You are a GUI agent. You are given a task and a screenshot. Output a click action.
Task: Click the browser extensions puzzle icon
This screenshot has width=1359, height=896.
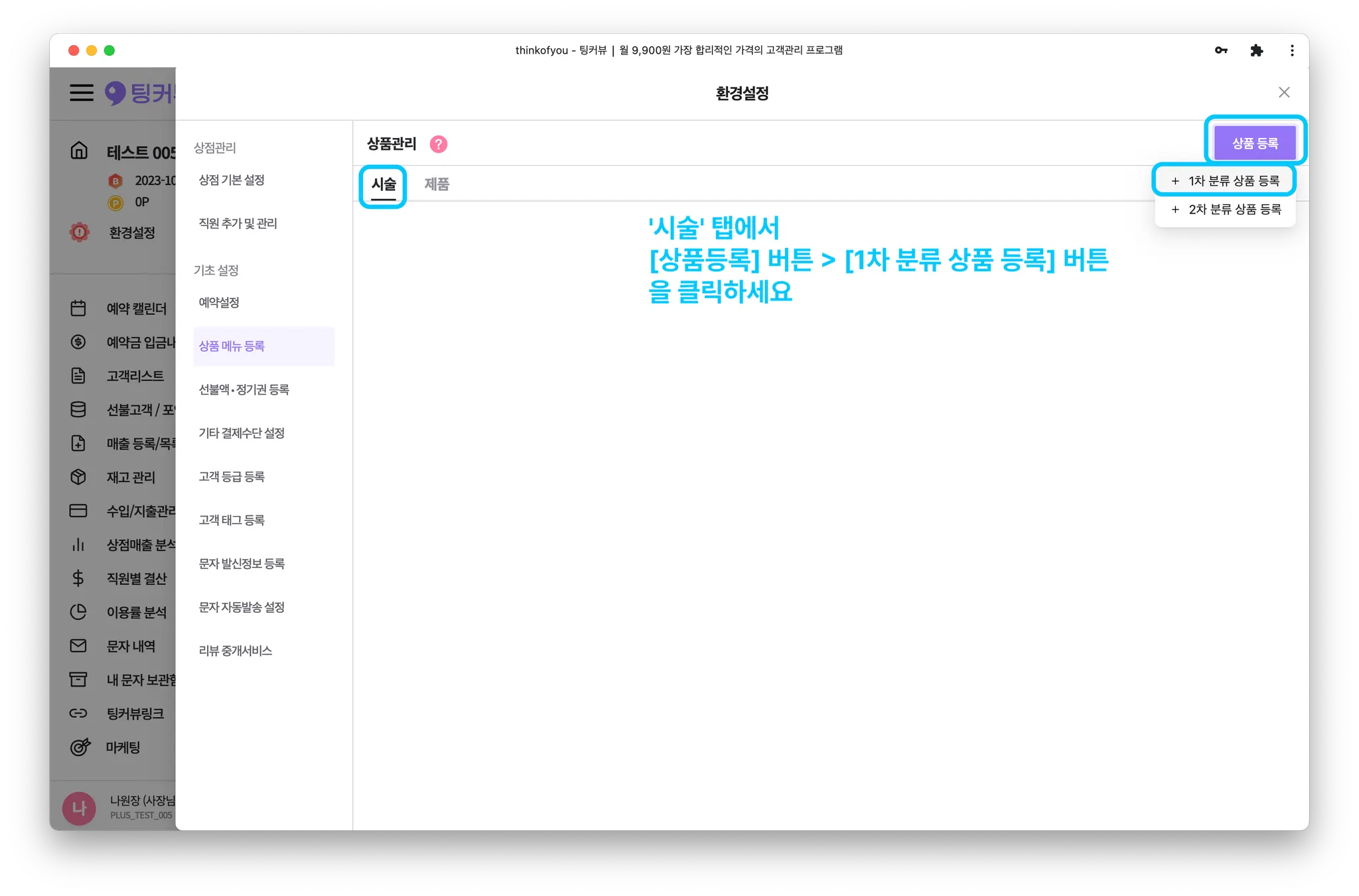point(1256,50)
